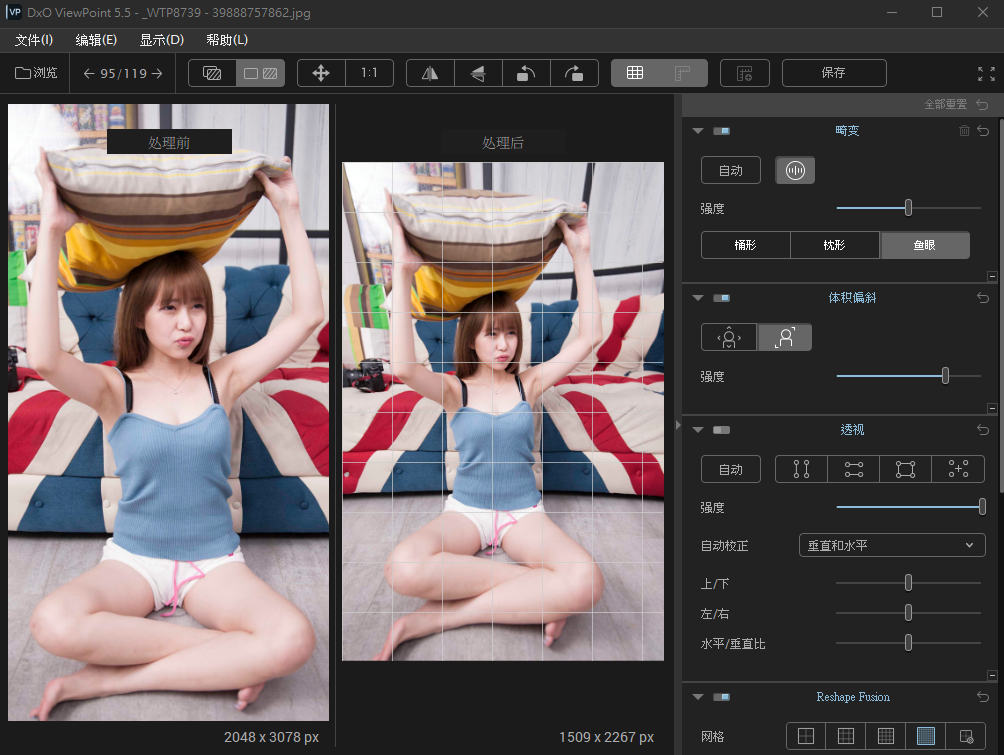Select the force vertical parallels tool
The width and height of the screenshot is (1004, 755).
coord(801,469)
